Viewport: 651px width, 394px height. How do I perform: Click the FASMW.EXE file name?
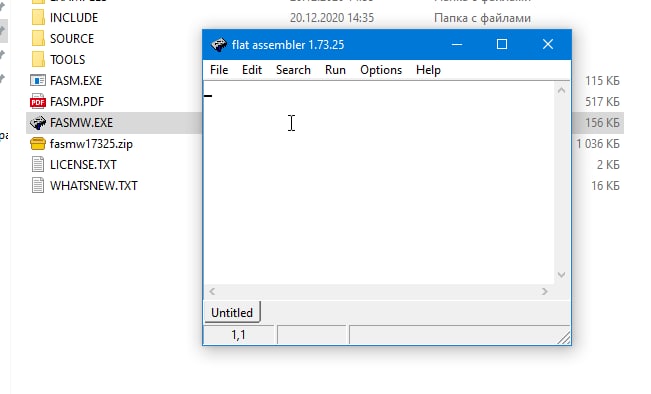(x=81, y=123)
